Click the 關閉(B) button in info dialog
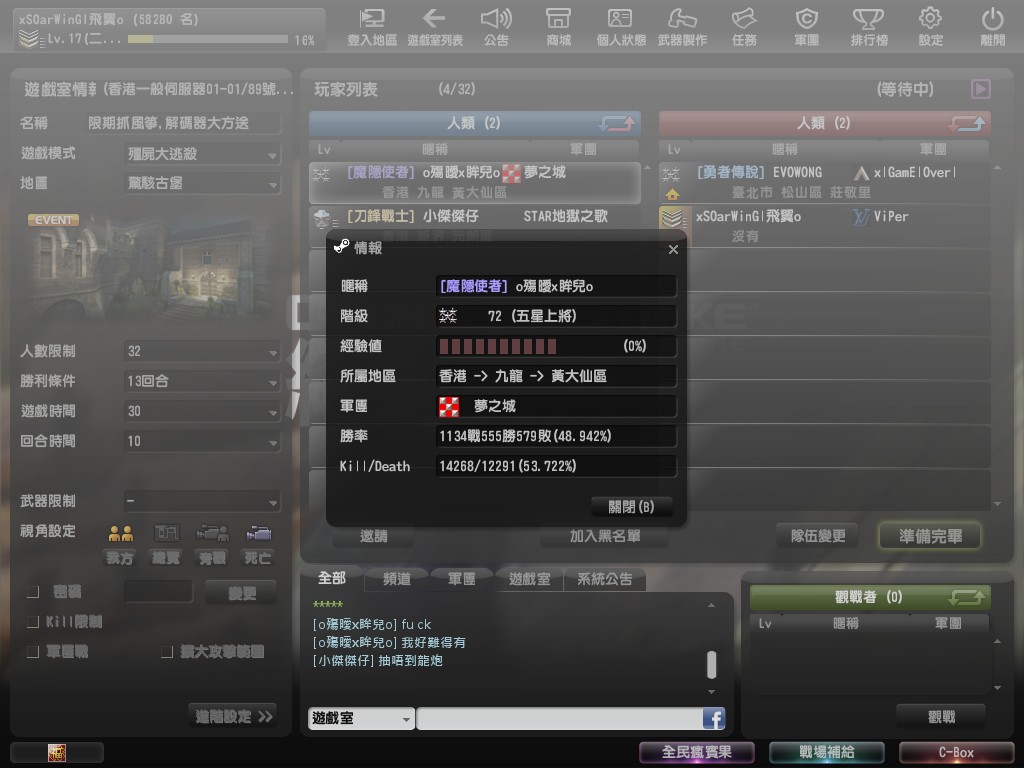 631,506
